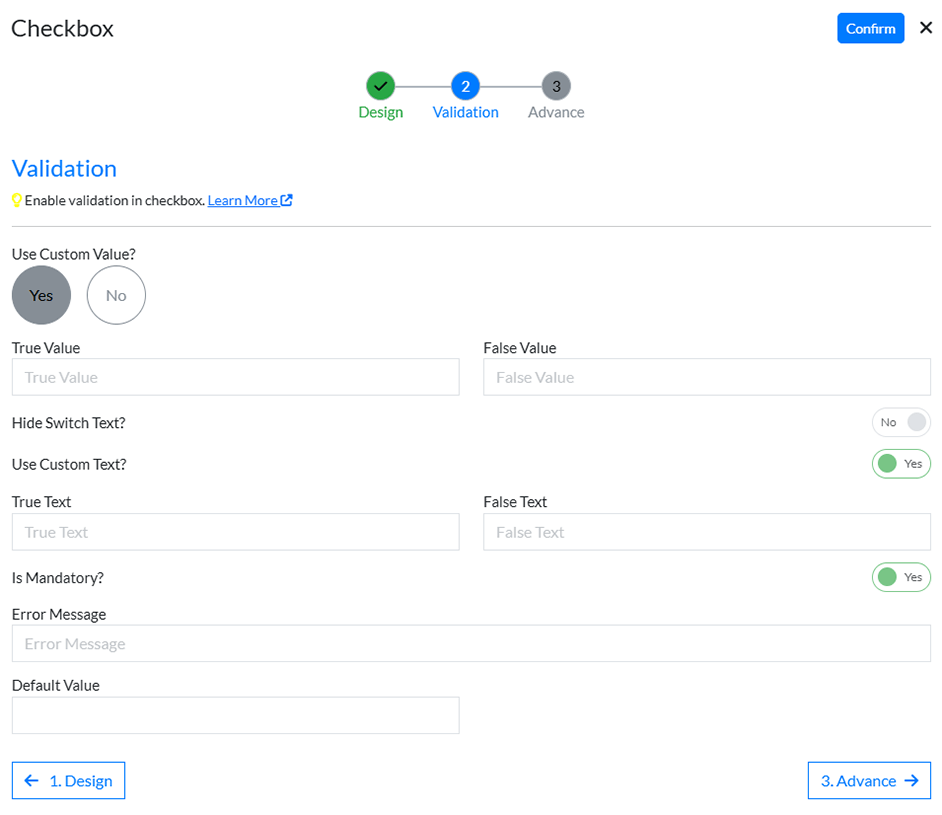Click the lightbulb tip icon
Viewport: 942px width, 815px height.
click(x=16, y=200)
